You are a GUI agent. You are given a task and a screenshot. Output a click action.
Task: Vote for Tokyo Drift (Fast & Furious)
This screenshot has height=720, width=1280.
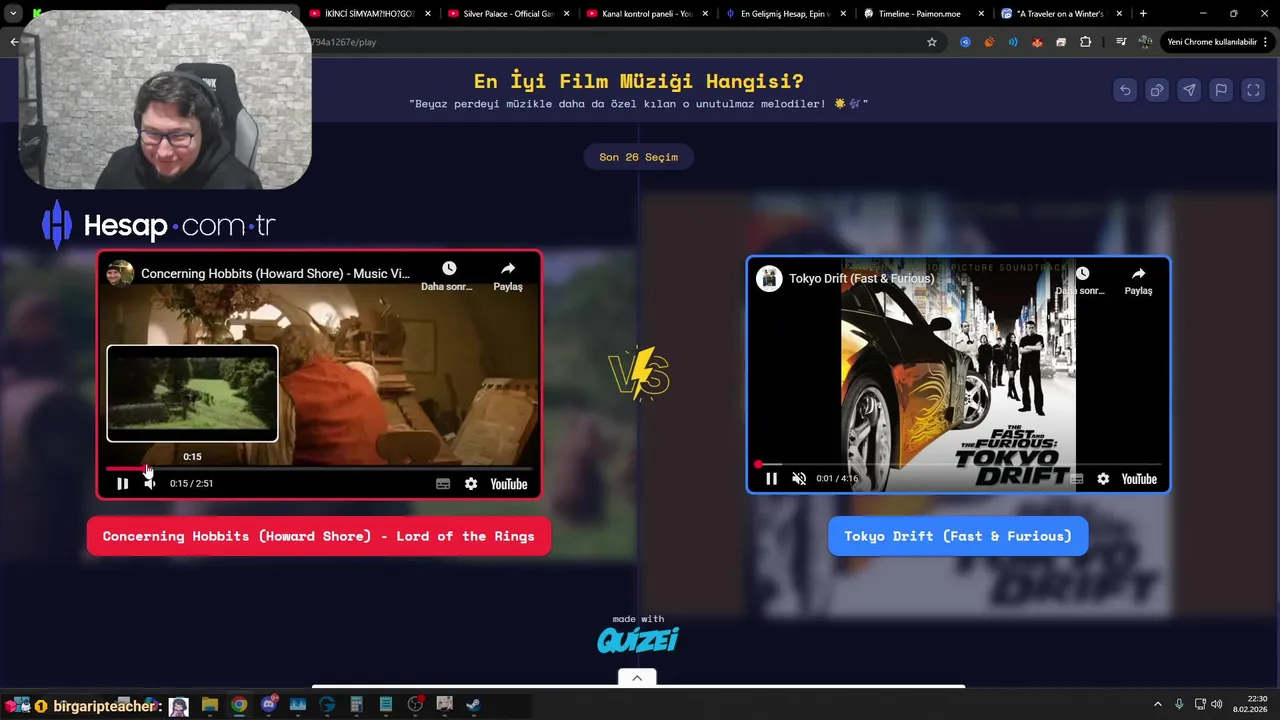click(x=958, y=536)
